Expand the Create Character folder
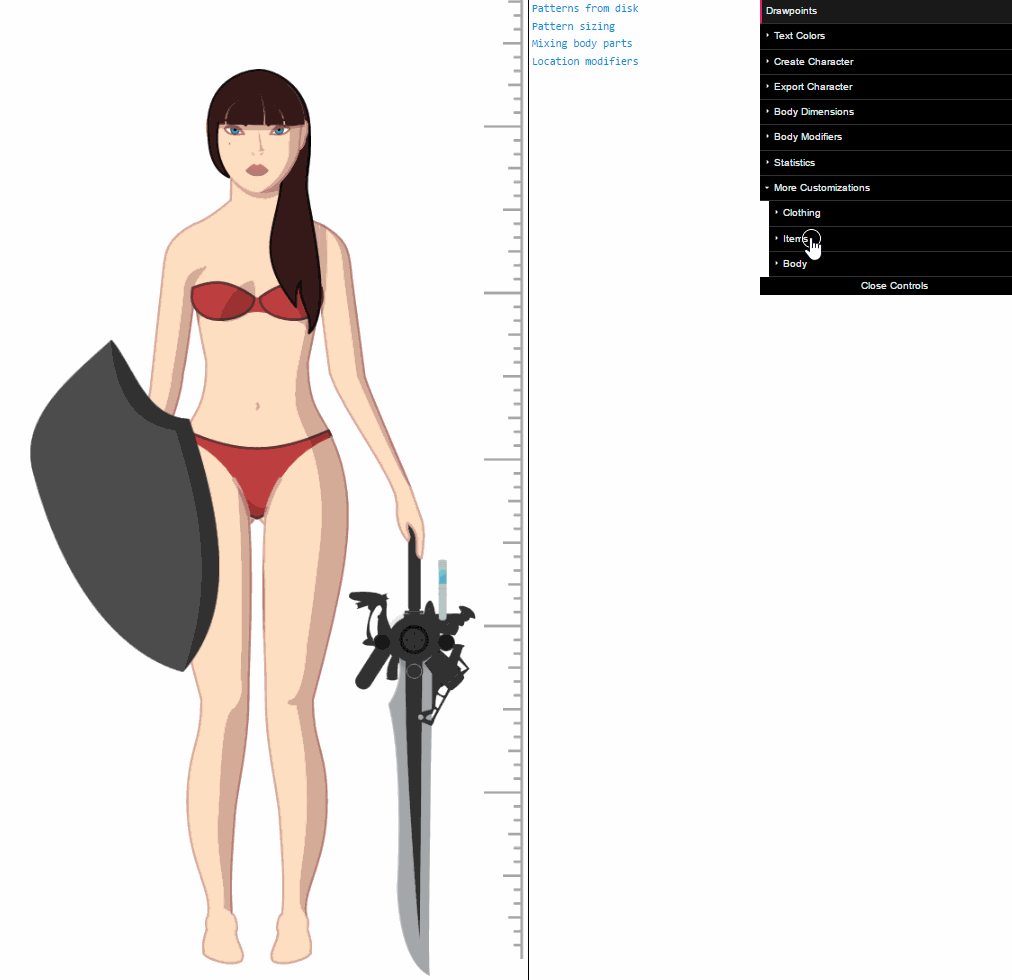Image resolution: width=1012 pixels, height=980 pixels. pos(813,62)
